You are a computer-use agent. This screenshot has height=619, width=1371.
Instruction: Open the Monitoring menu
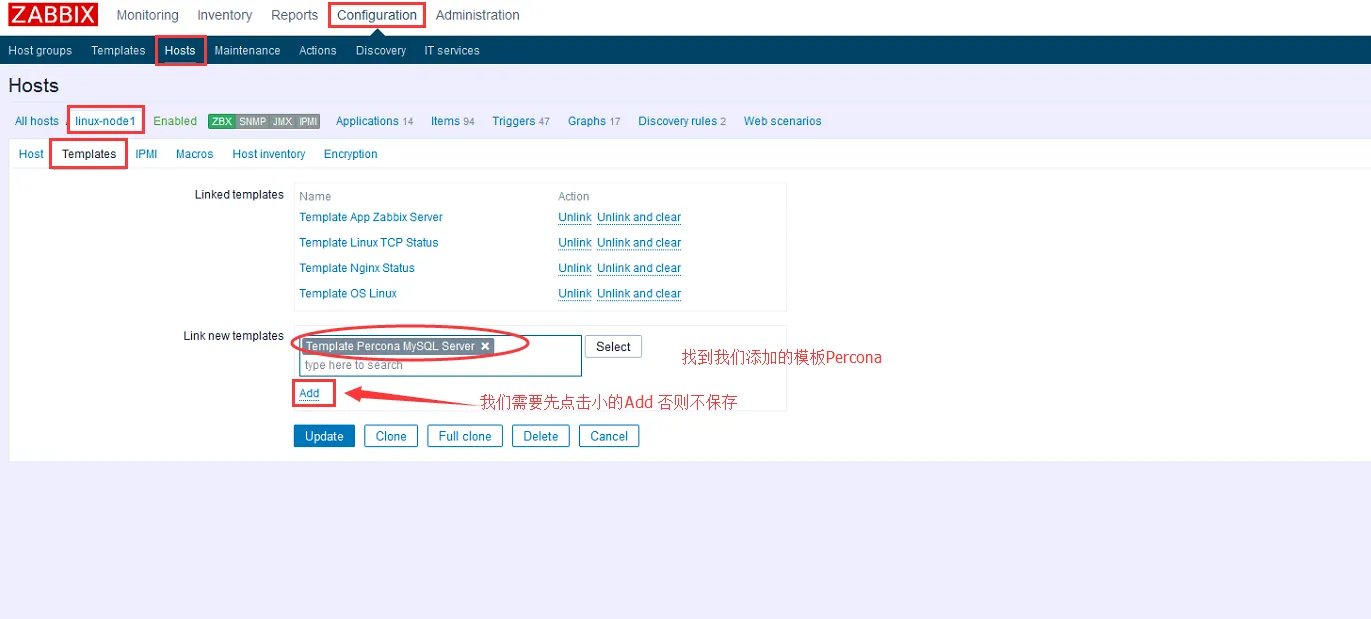147,15
